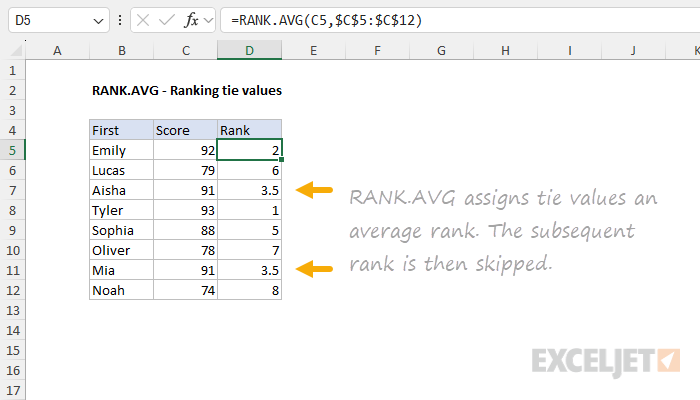Click Noah's rank cell showing 8
This screenshot has height=400, width=700.
coord(250,290)
